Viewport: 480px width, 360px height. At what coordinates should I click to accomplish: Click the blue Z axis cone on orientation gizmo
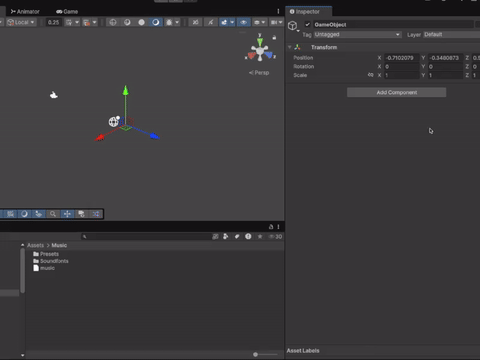pos(269,55)
